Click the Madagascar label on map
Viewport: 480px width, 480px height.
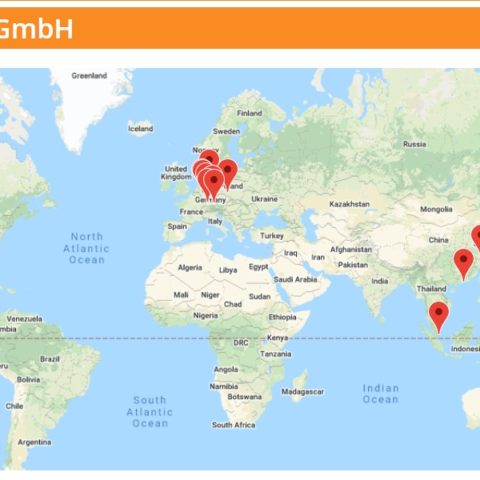302,392
